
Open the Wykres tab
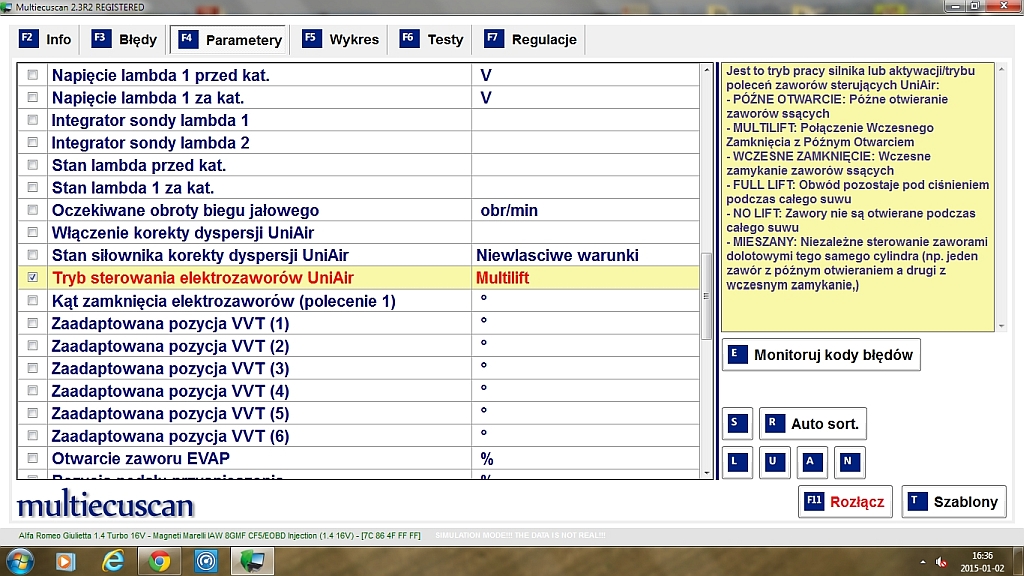(x=341, y=40)
